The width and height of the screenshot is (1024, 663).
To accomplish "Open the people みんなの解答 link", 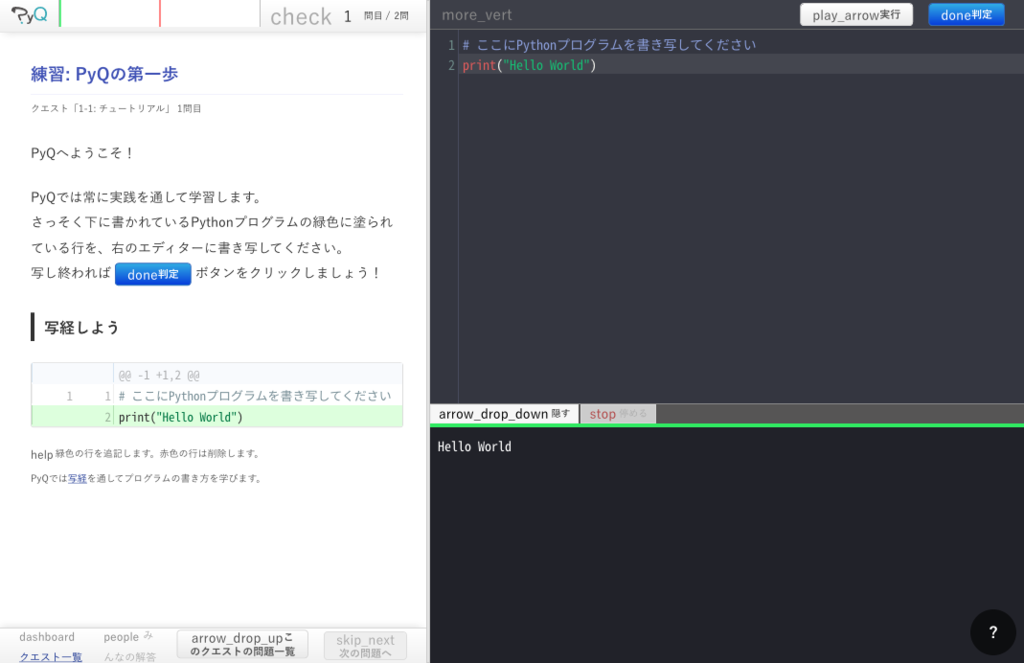I will pos(129,646).
